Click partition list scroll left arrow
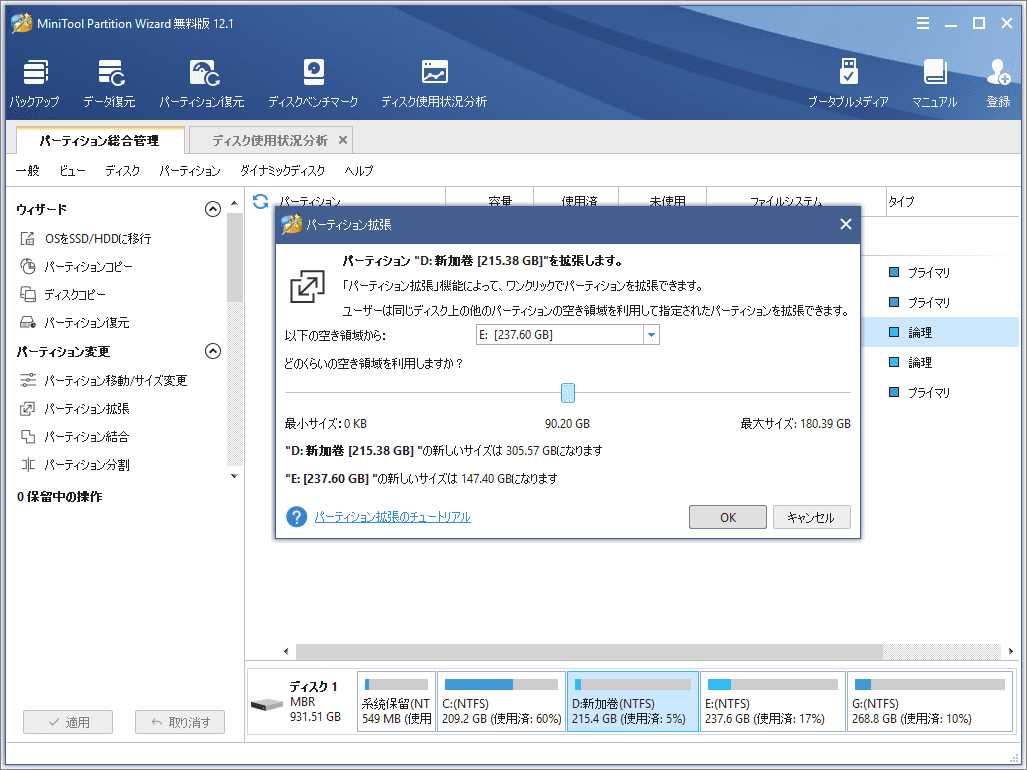1027x770 pixels. pos(286,651)
